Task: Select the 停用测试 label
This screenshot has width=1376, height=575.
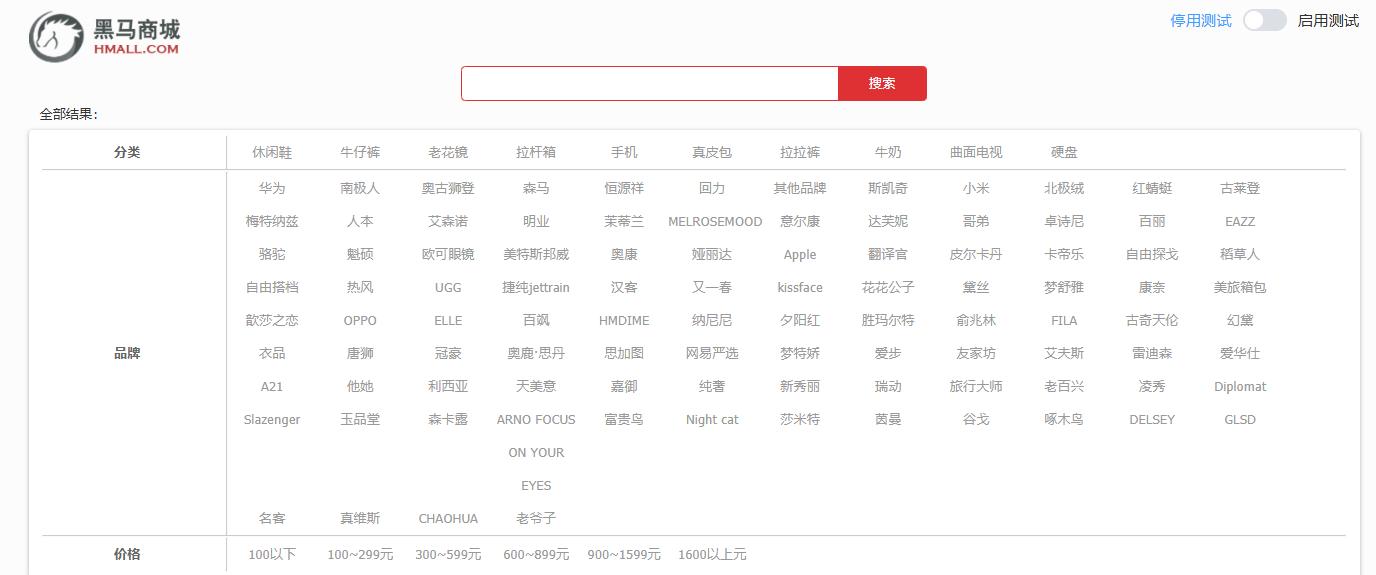Action: pyautogui.click(x=1201, y=21)
